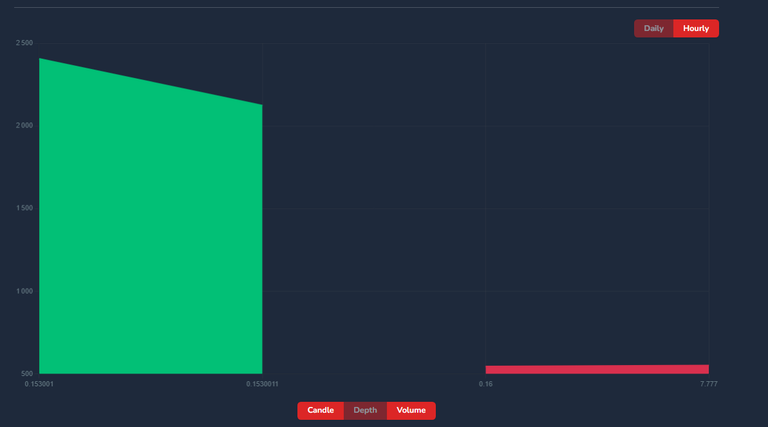Click the 7.777 price axis label
768x427 pixels.
pyautogui.click(x=709, y=384)
